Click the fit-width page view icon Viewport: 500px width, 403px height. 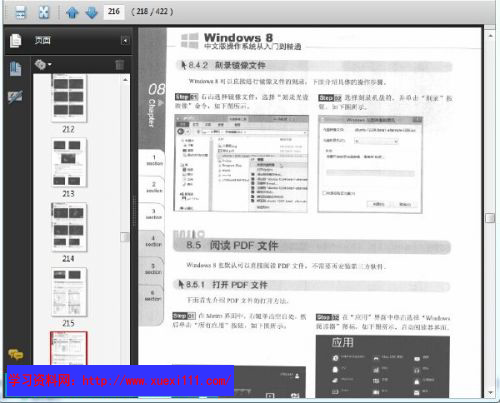point(20,13)
